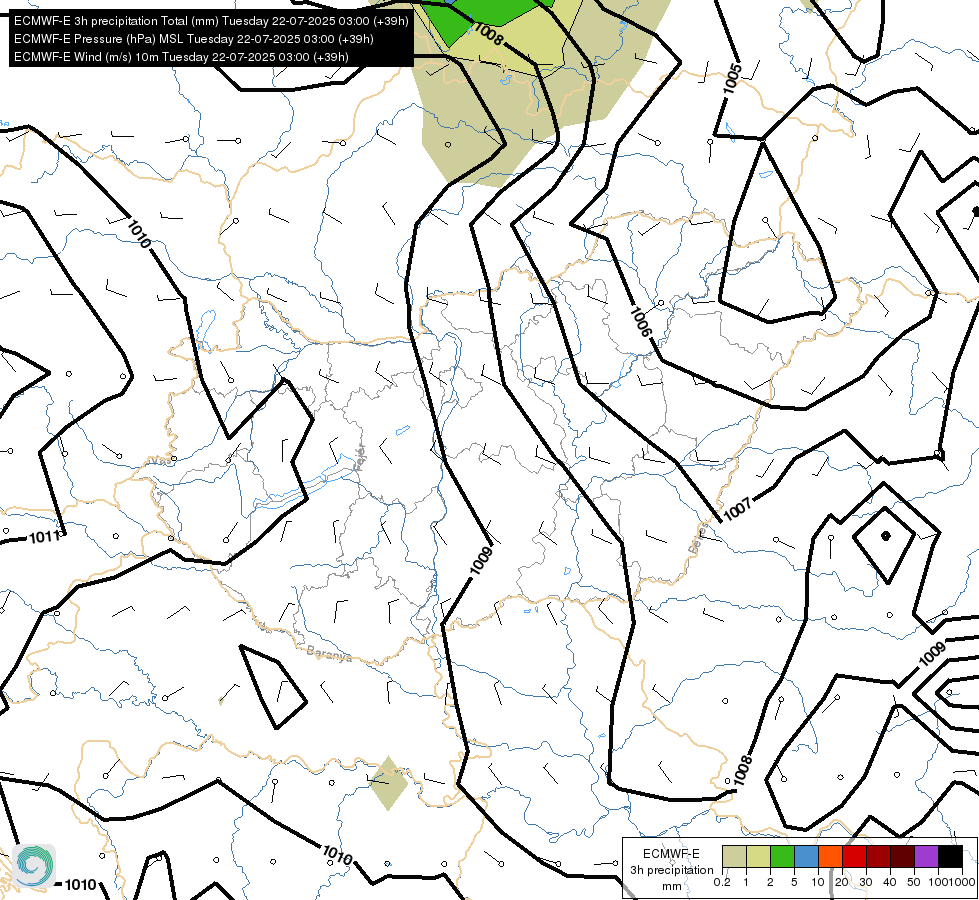The width and height of the screenshot is (979, 900).
Task: Select the green 2–5 mm legend swatch
Action: [x=782, y=856]
